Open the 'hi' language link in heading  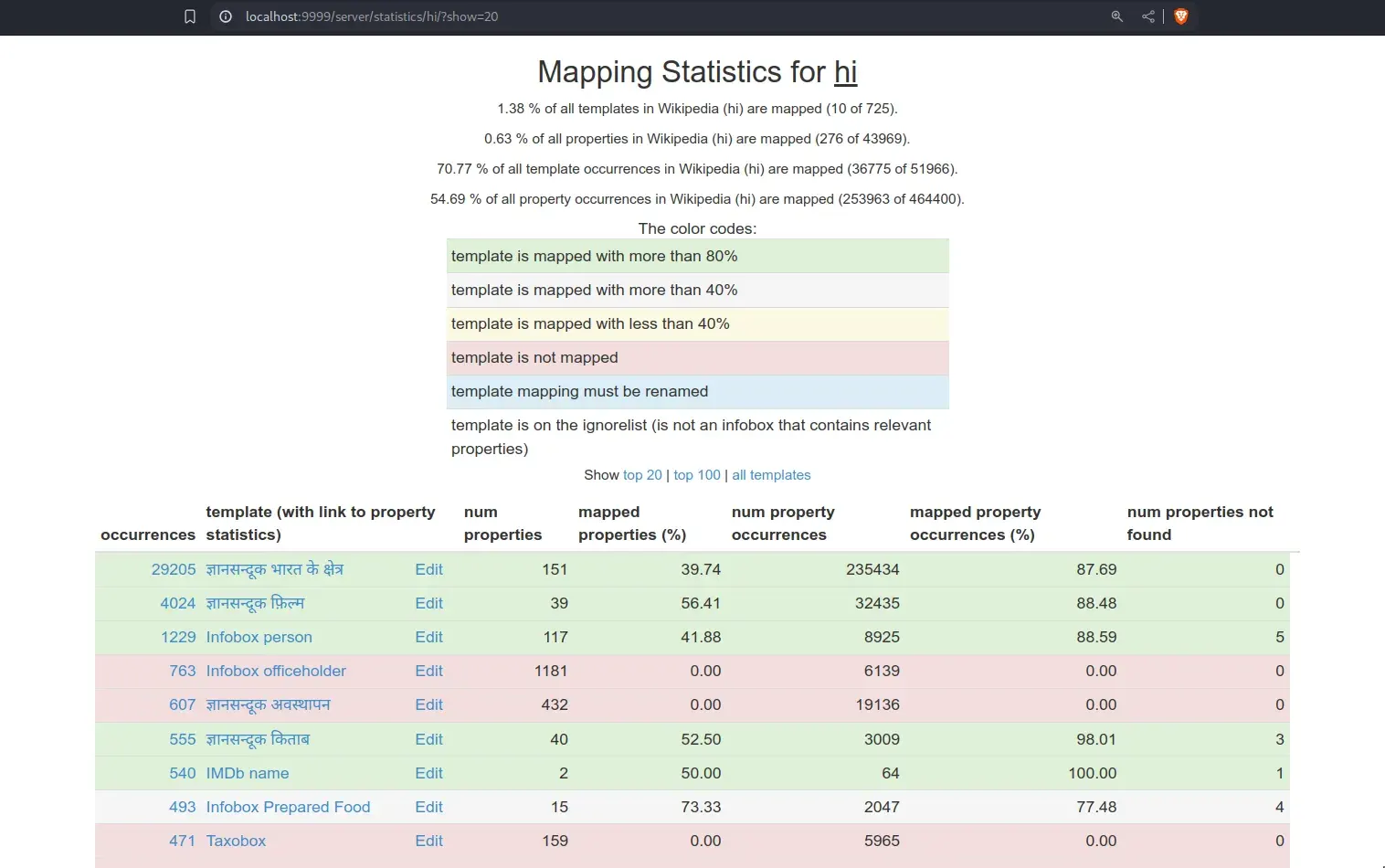846,72
